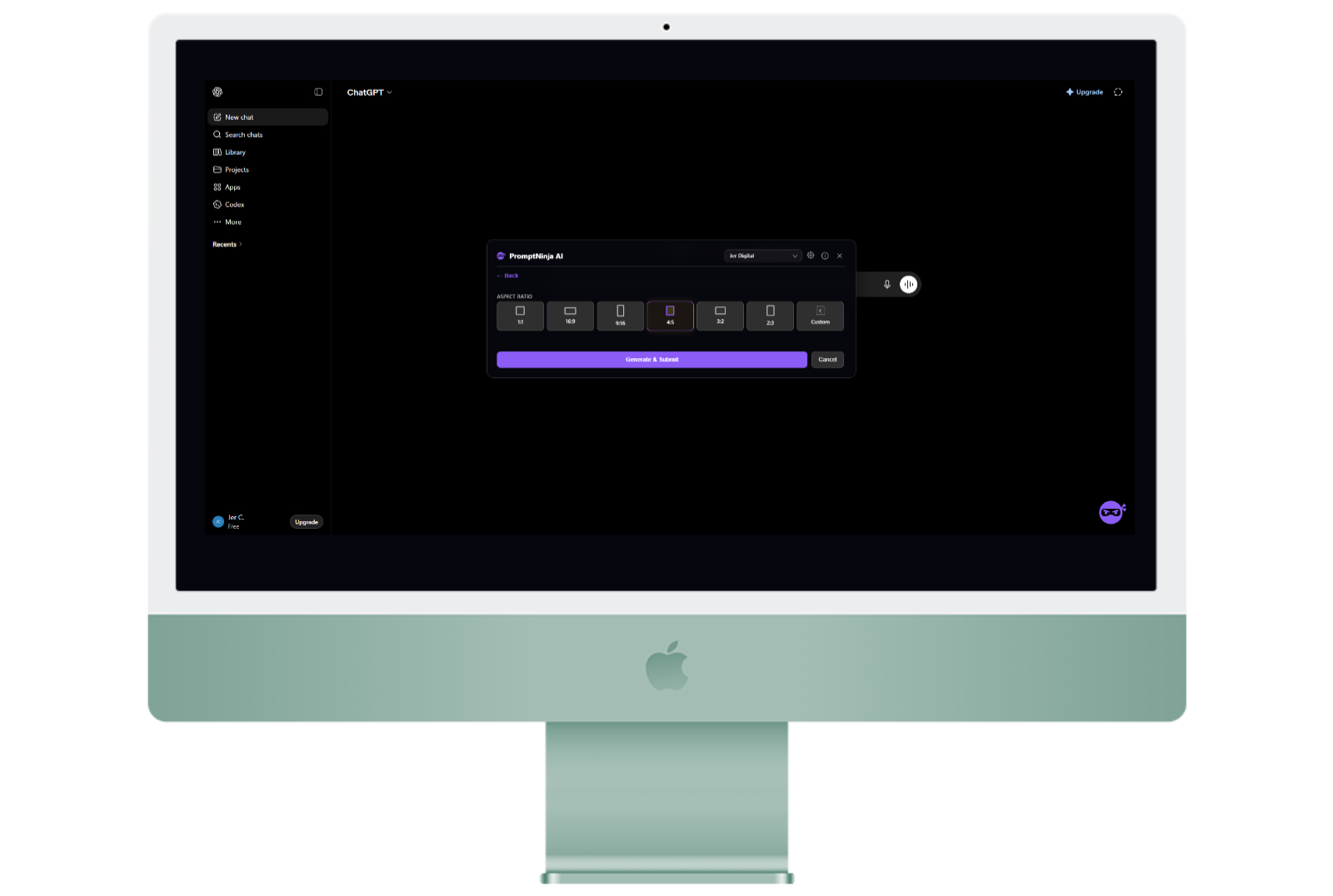Click the PromptNinja AI logo icon
Image resolution: width=1333 pixels, height=896 pixels.
[502, 256]
